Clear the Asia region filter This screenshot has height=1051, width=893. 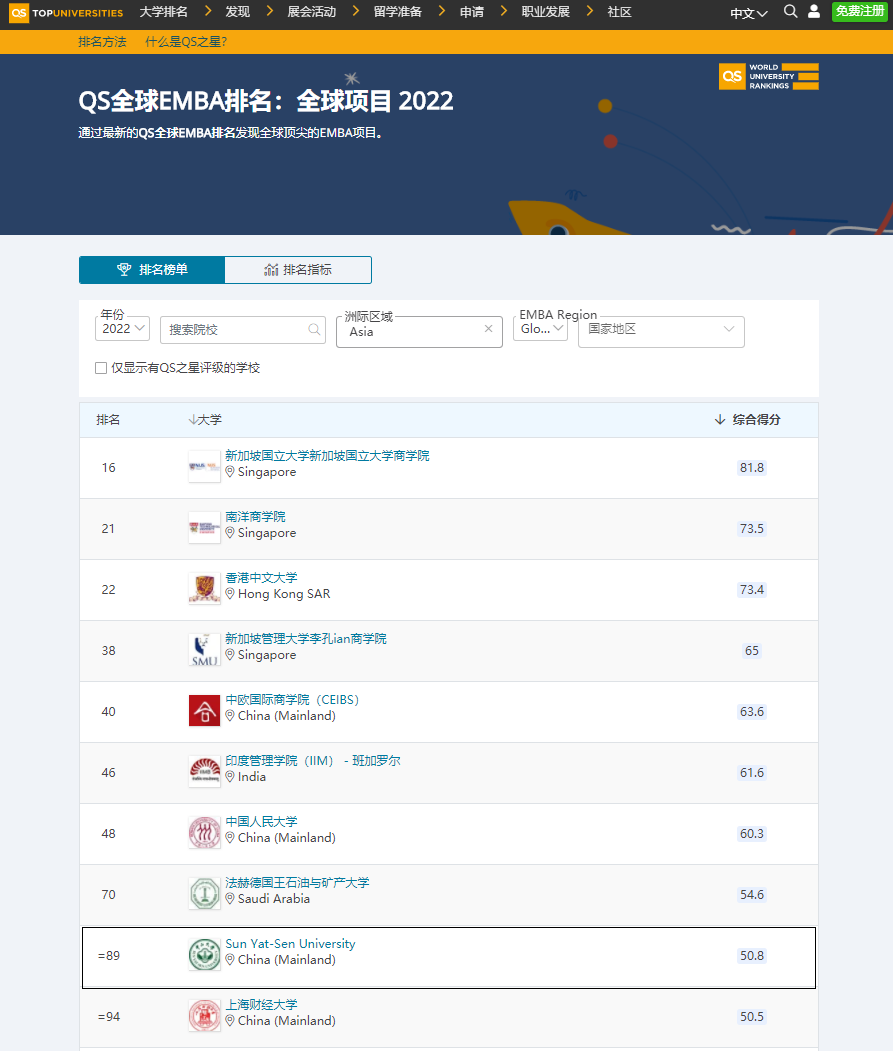coord(488,329)
